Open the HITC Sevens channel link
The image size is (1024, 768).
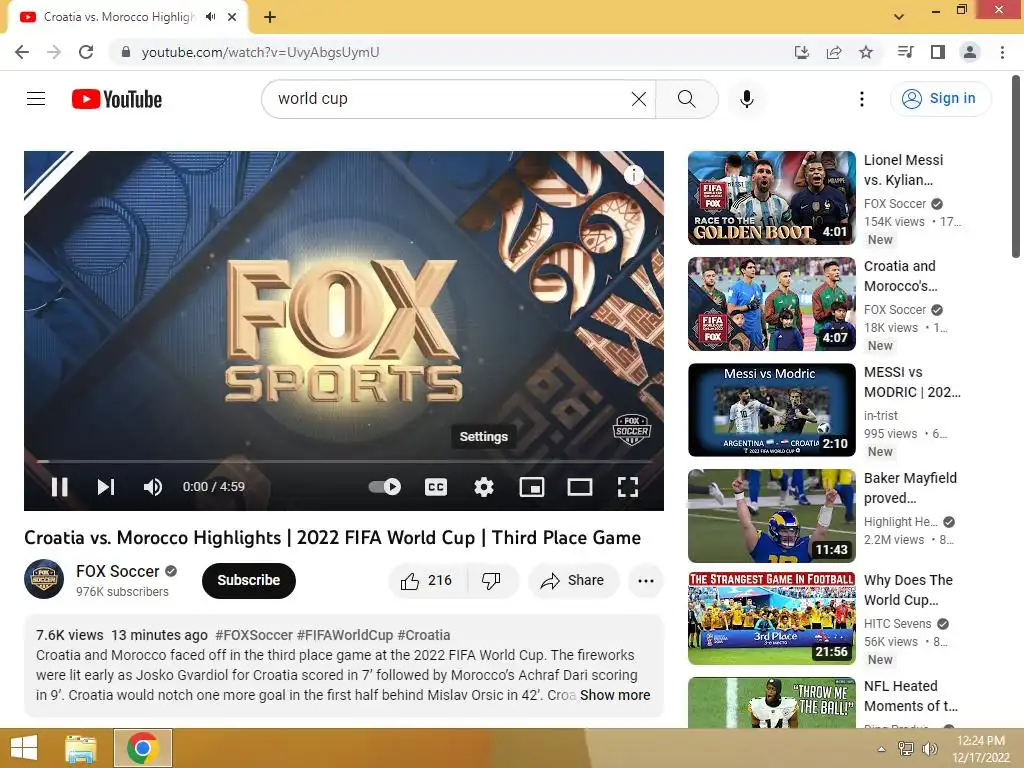[x=897, y=624]
